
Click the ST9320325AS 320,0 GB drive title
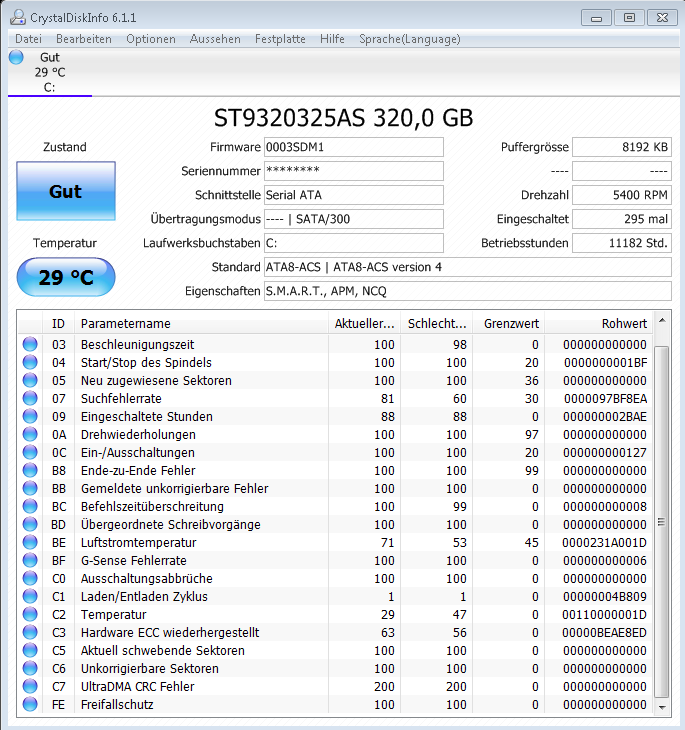(x=344, y=118)
